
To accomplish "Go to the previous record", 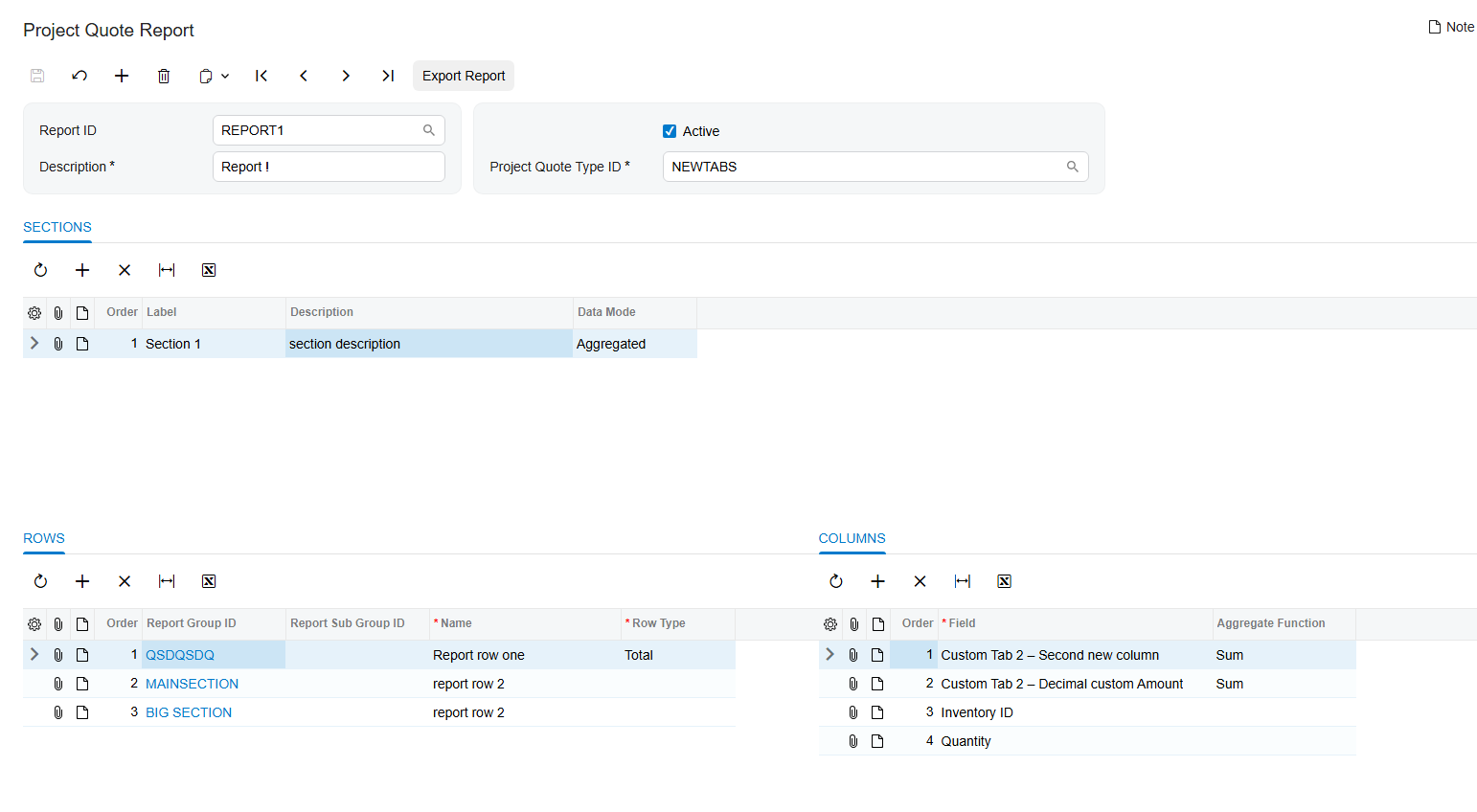I will (x=304, y=76).
